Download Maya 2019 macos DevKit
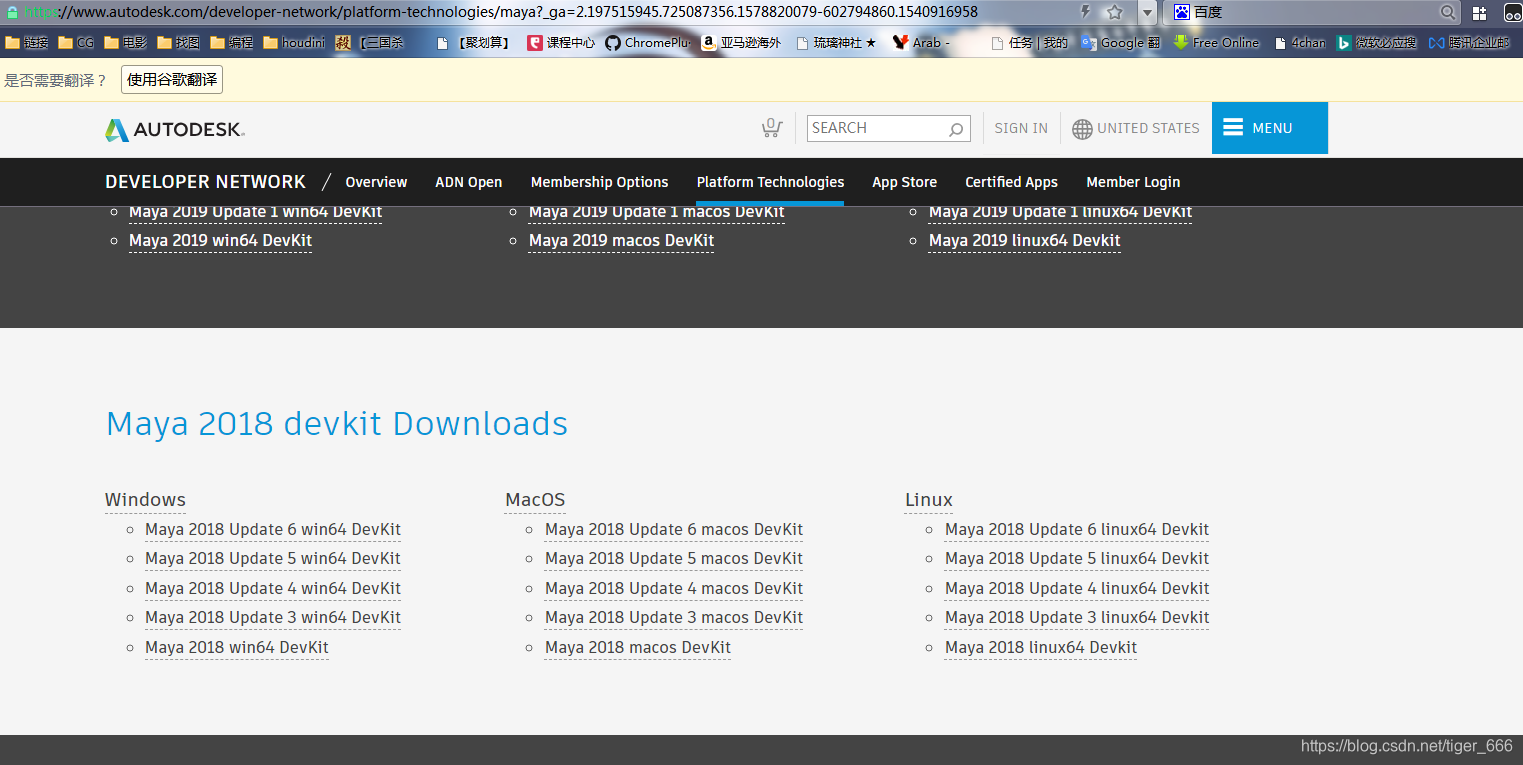The image size is (1523, 765). [x=622, y=241]
